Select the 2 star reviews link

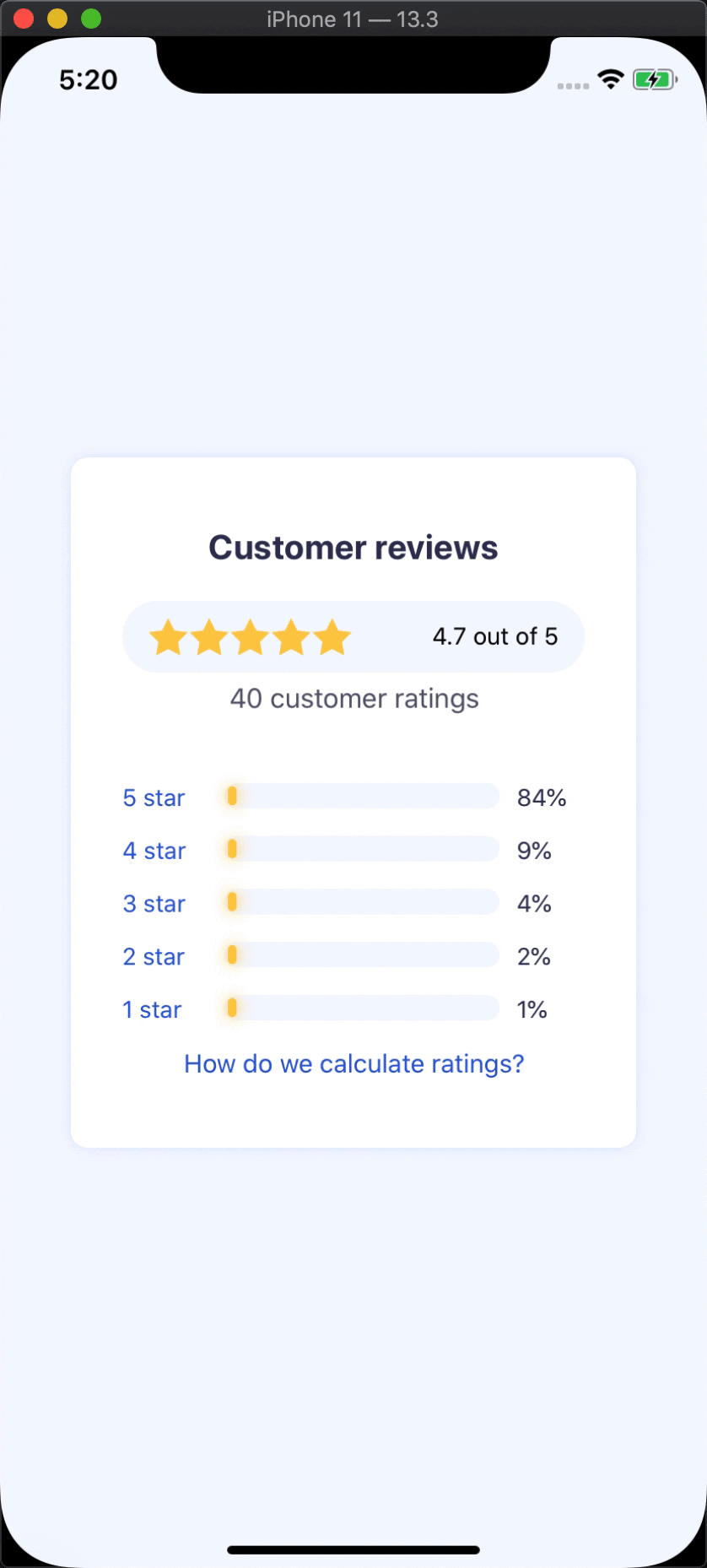(x=154, y=957)
